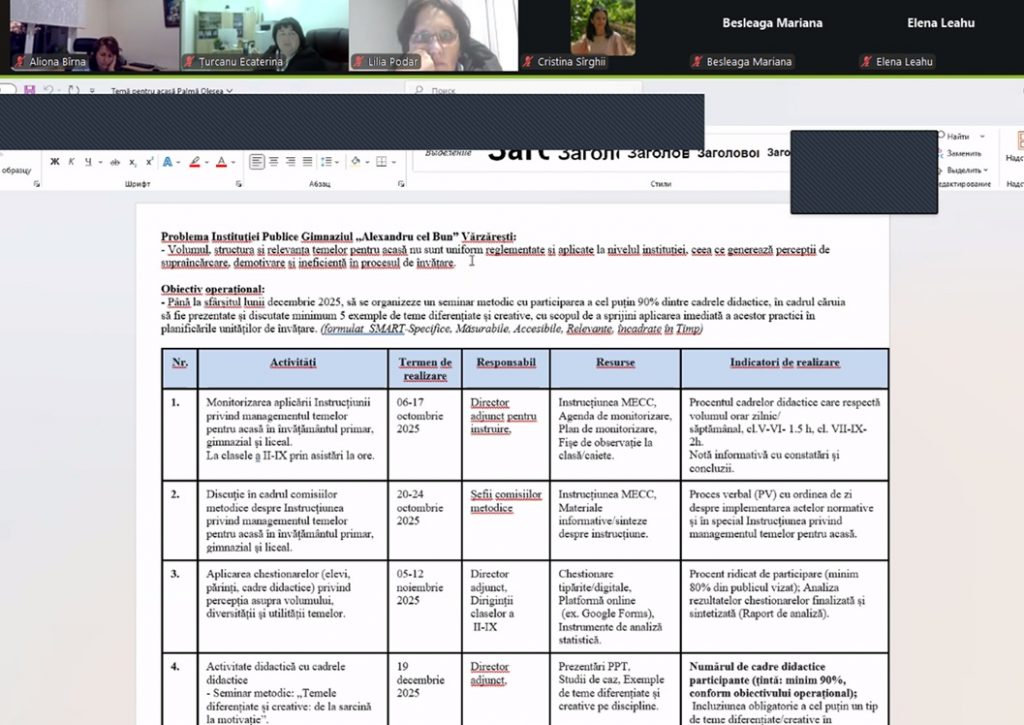Click the Save icon in quick access toolbar
The height and width of the screenshot is (725, 1024).
tap(30, 91)
